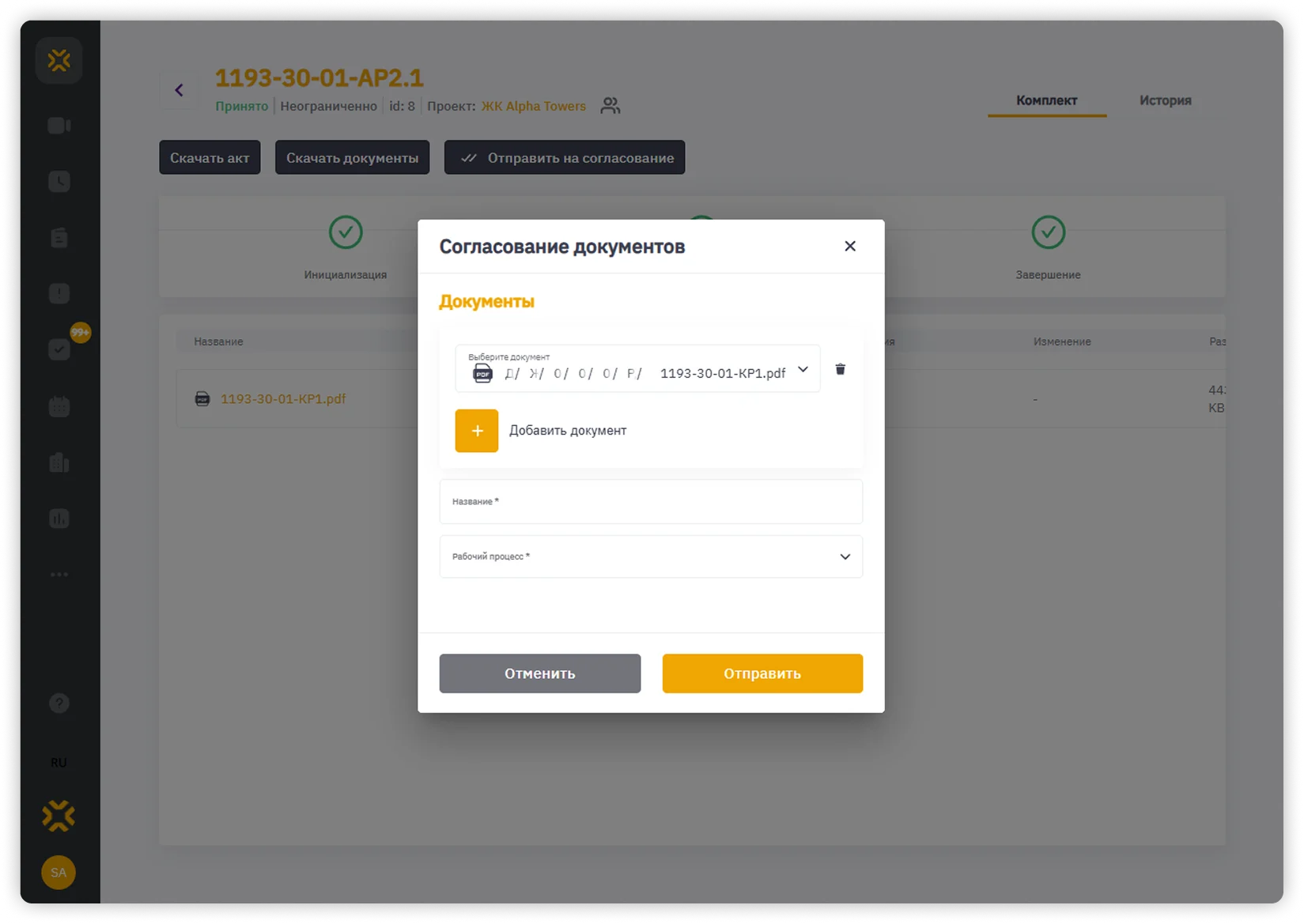
Task: Expand the document selection dropdown
Action: [802, 369]
